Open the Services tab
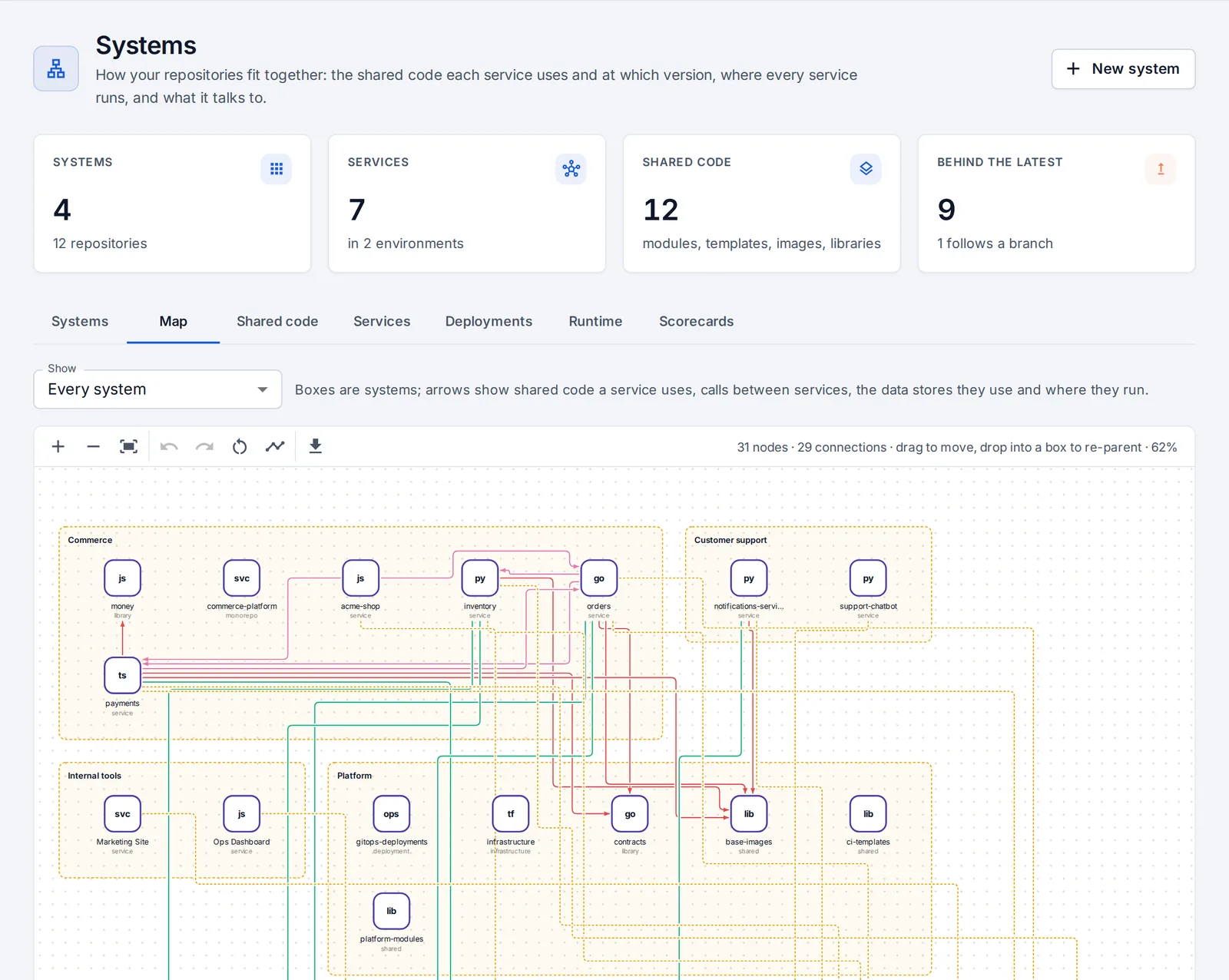Viewport: 1229px width, 980px height. (x=382, y=322)
